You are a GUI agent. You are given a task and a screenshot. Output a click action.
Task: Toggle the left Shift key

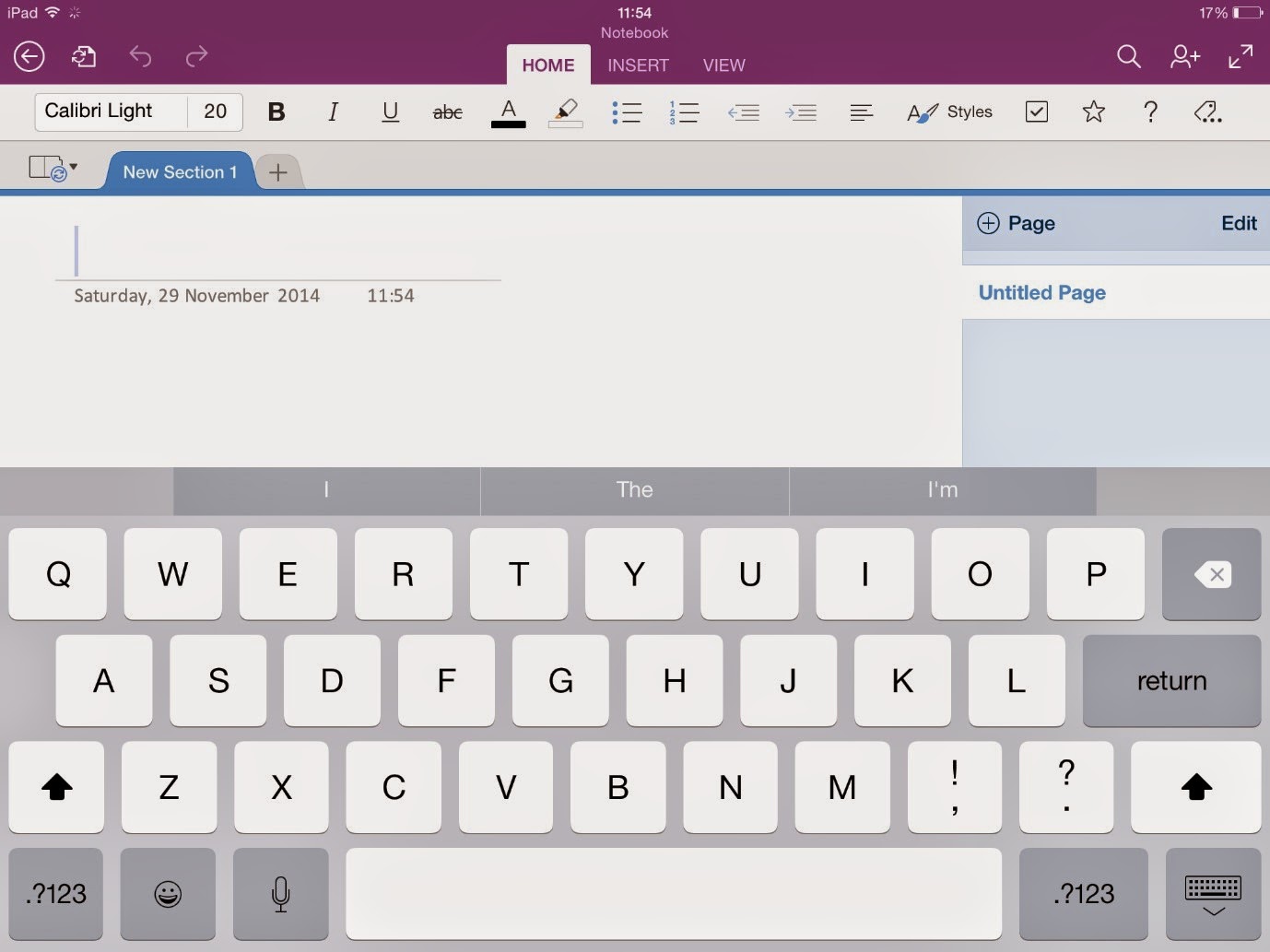pyautogui.click(x=57, y=787)
